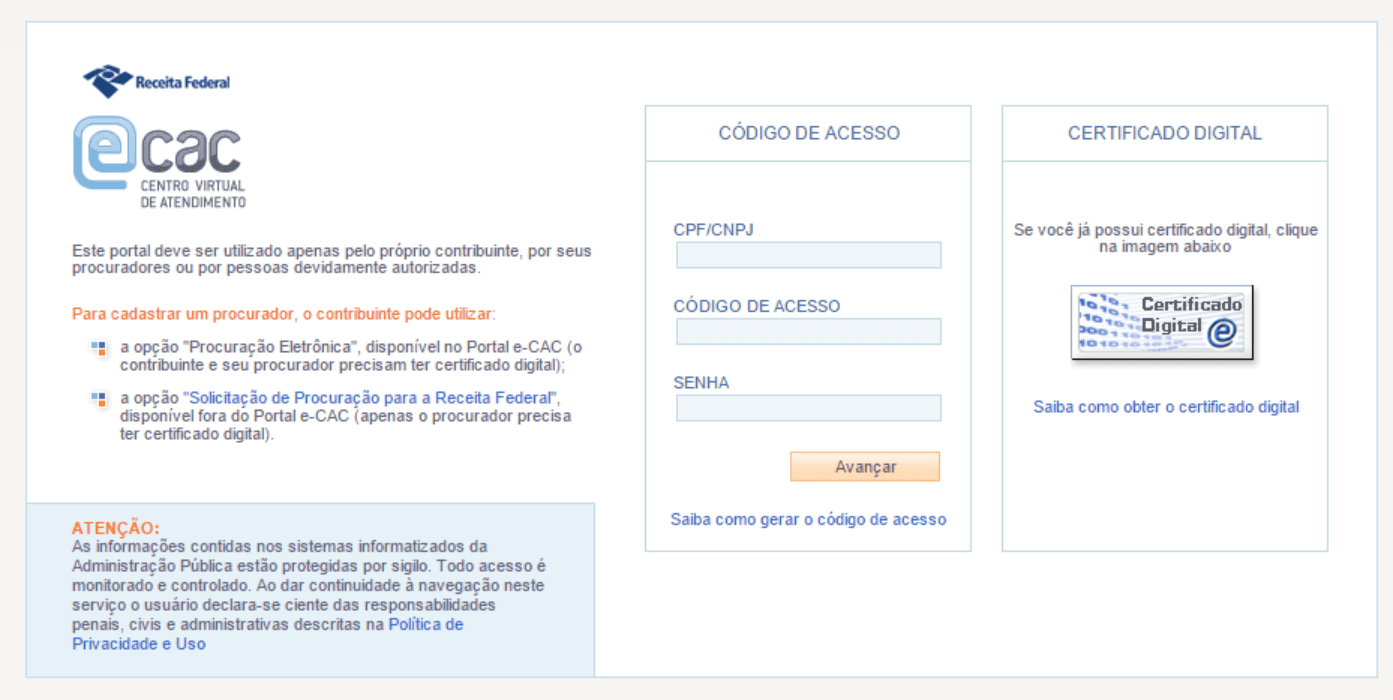Click bullet icon beside Solicitação de Procuração option
Viewport: 1393px width, 700px height.
pyautogui.click(x=99, y=399)
